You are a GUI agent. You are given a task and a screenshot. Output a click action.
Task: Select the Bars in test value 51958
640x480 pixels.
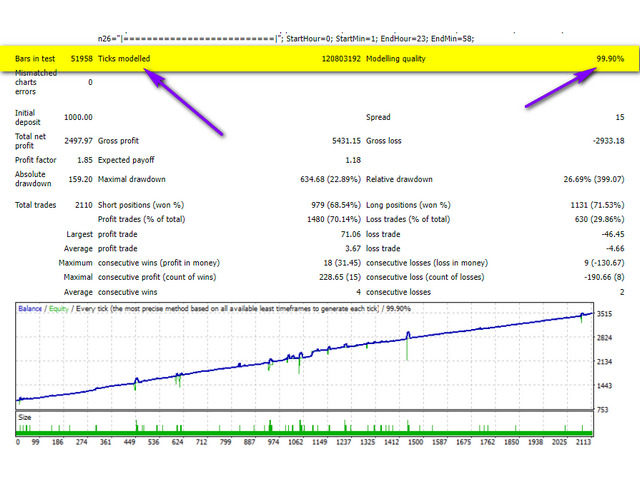(81, 59)
